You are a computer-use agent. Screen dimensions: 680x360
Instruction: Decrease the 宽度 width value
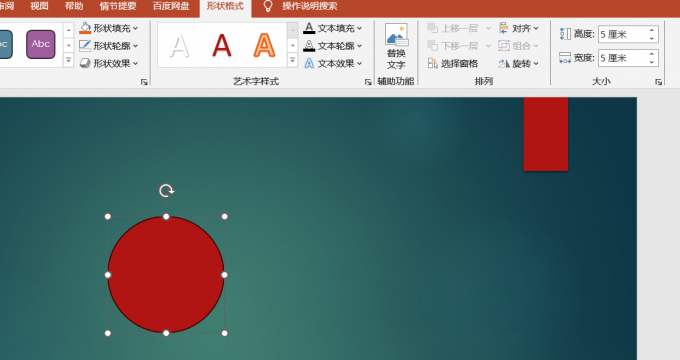(652, 62)
